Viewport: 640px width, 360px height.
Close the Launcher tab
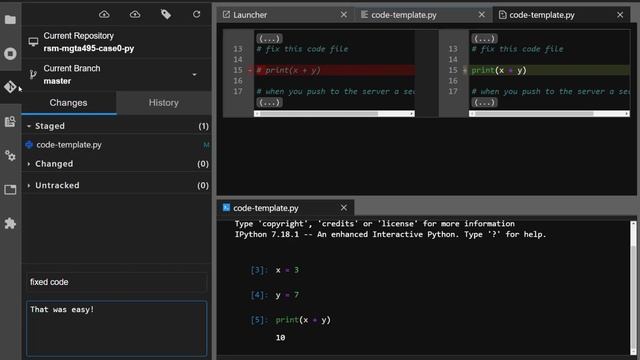pos(344,15)
